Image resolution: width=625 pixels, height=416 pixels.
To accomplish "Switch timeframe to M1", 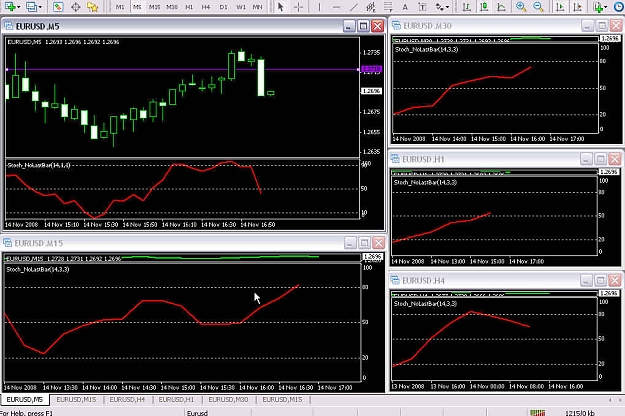I will [120, 7].
